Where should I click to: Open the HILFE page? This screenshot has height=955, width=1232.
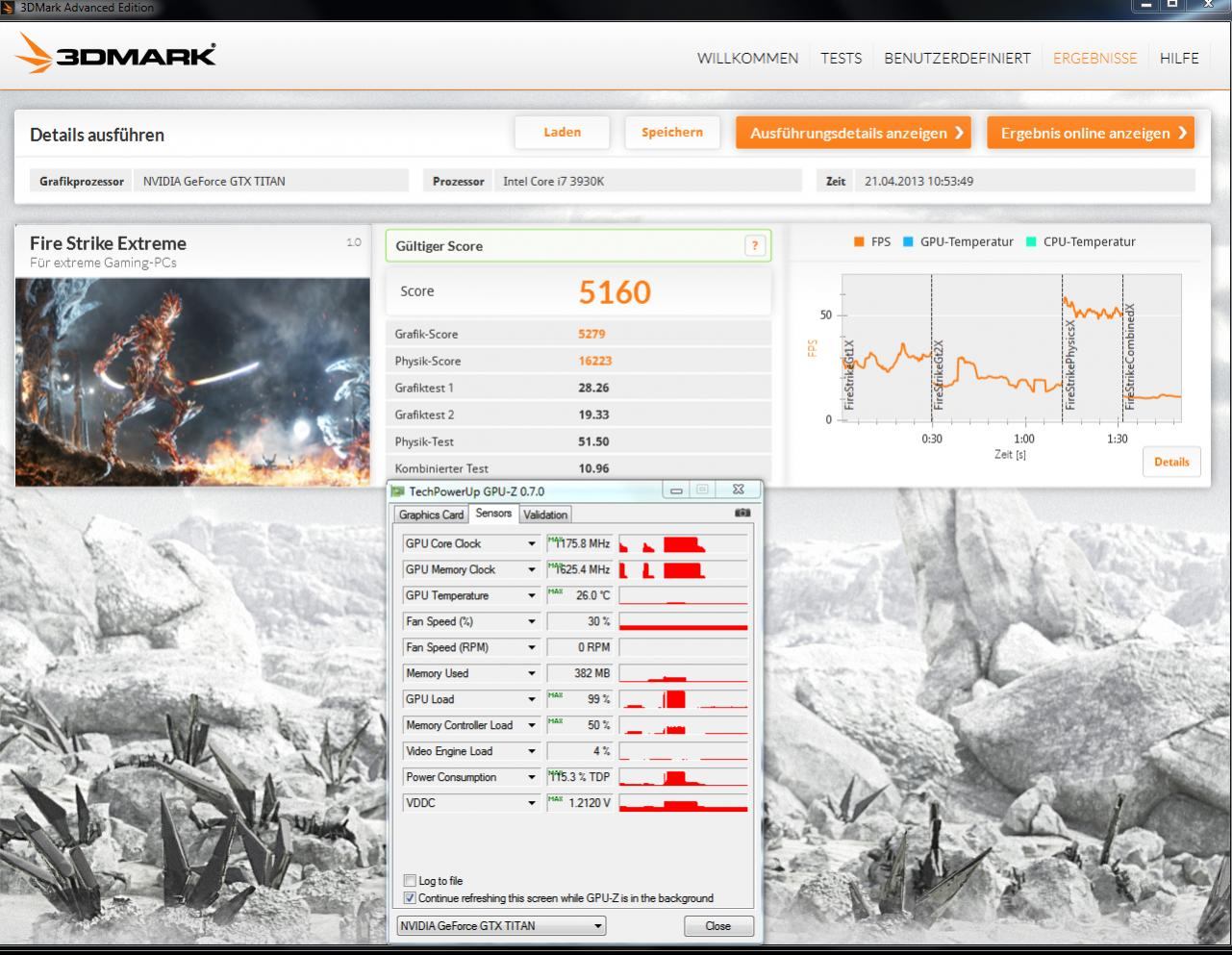click(1179, 58)
